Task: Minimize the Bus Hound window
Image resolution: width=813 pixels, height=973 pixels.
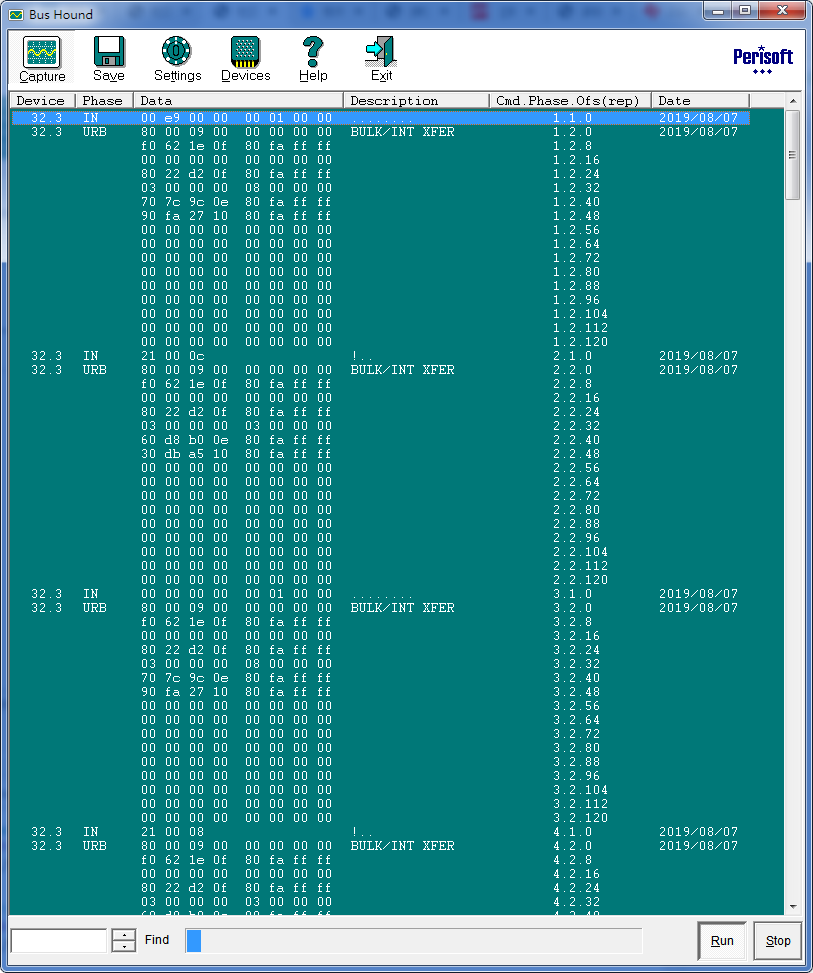Action: coord(718,11)
